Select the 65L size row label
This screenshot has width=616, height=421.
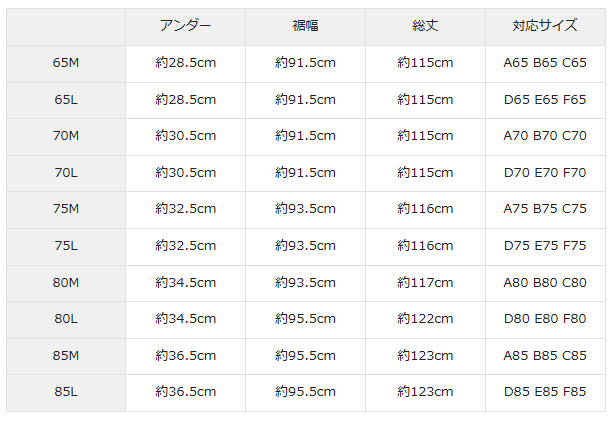coord(66,100)
